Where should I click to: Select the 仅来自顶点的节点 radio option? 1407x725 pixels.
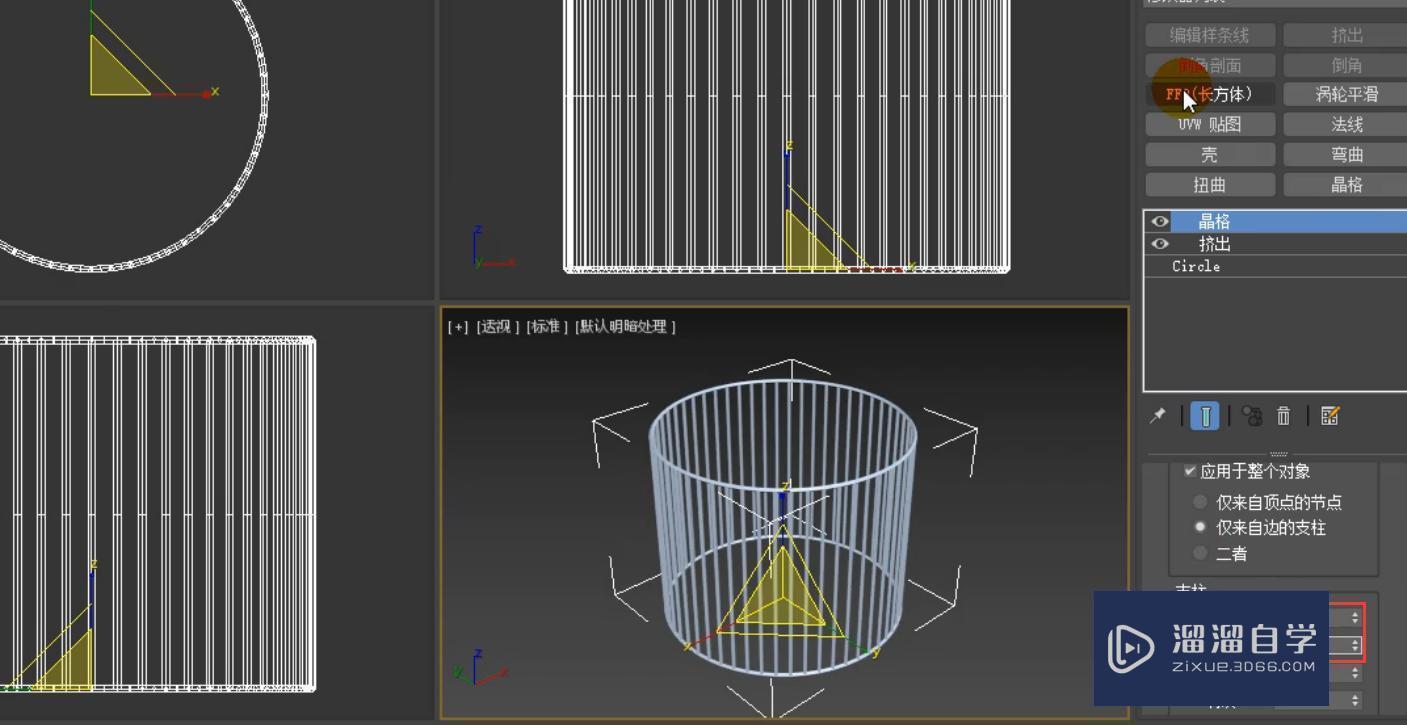tap(1200, 502)
